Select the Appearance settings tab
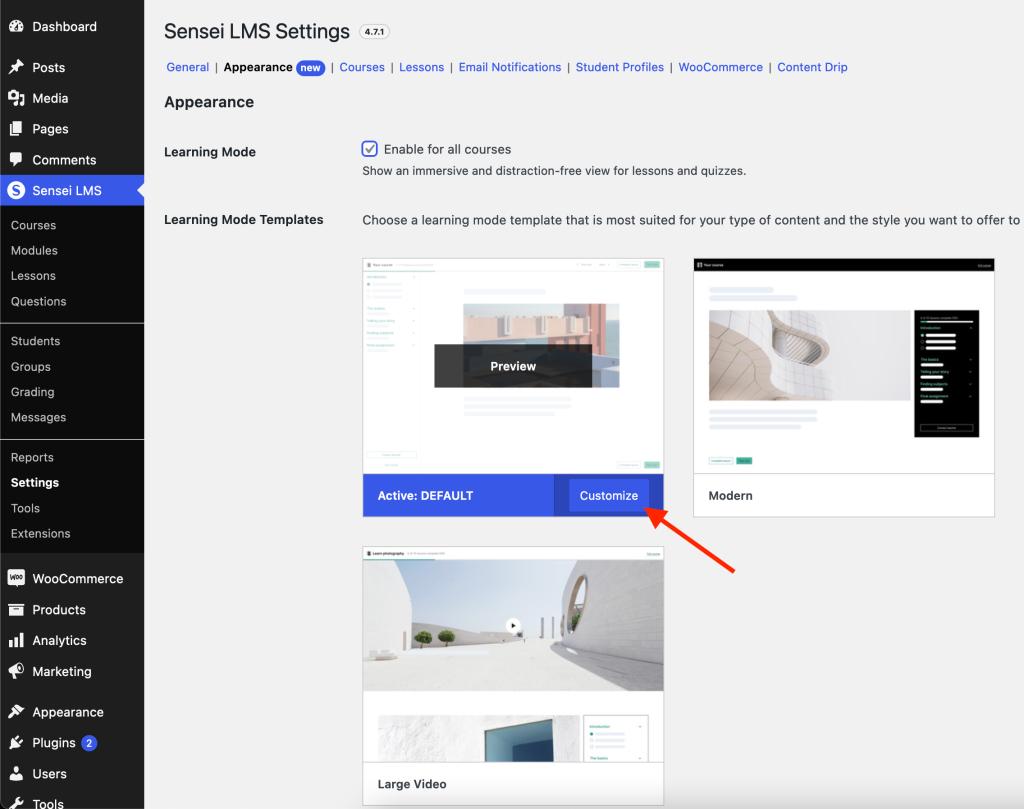Viewport: 1024px width, 809px height. tap(258, 67)
